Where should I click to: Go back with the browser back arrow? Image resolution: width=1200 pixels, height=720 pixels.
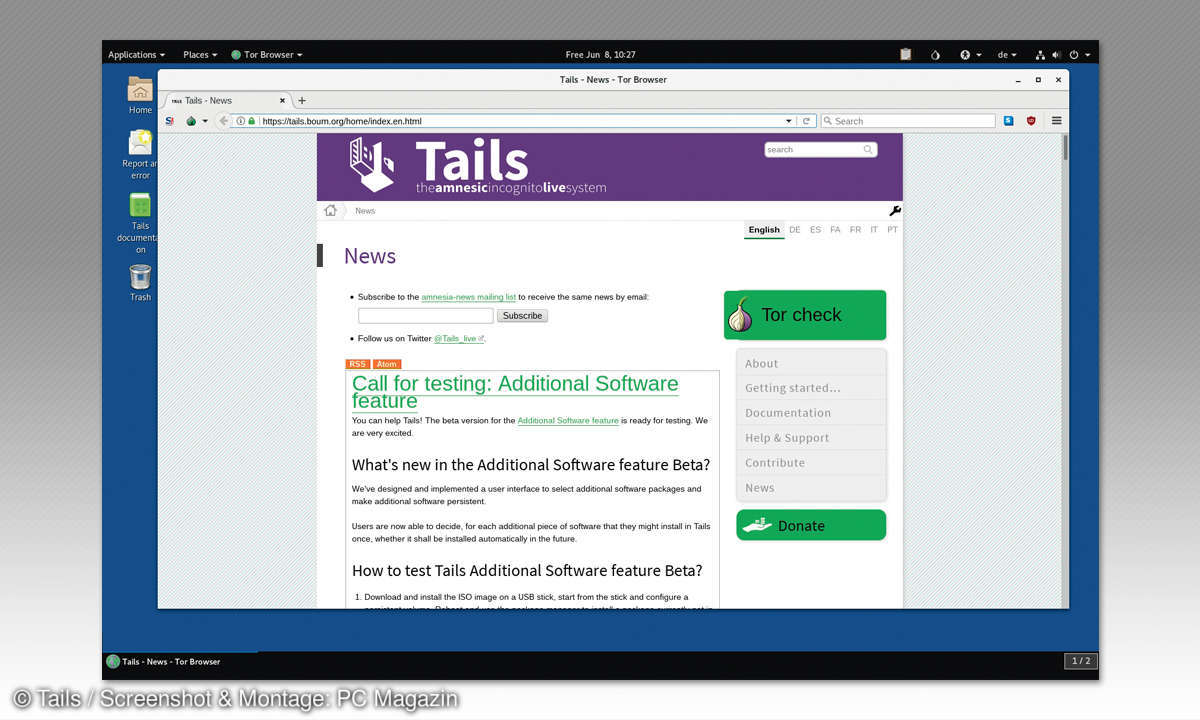point(224,121)
